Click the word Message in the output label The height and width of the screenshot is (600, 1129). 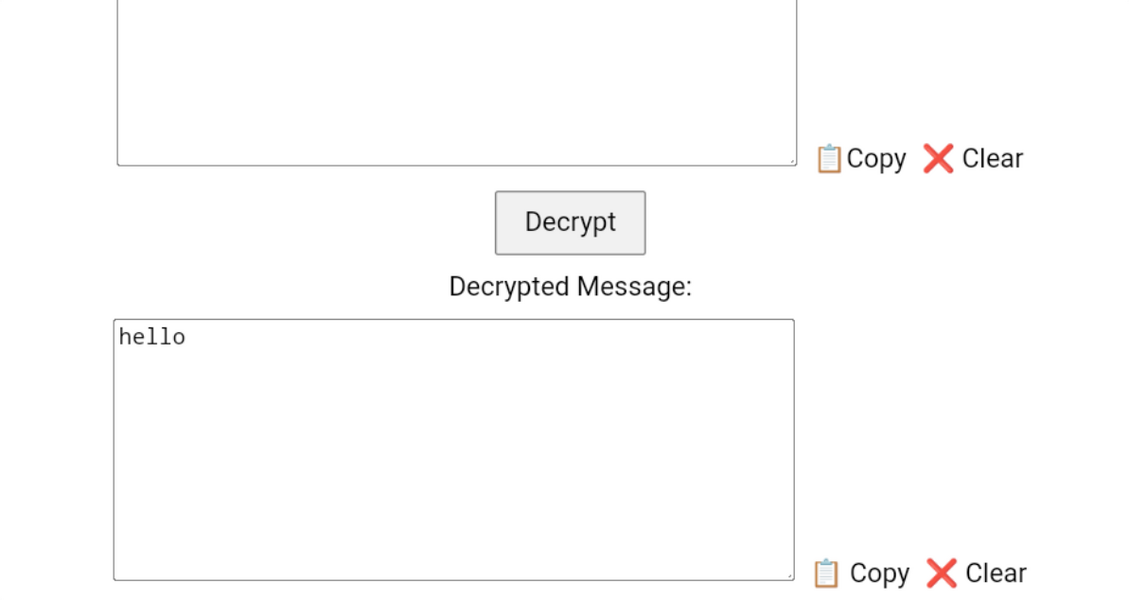point(634,287)
